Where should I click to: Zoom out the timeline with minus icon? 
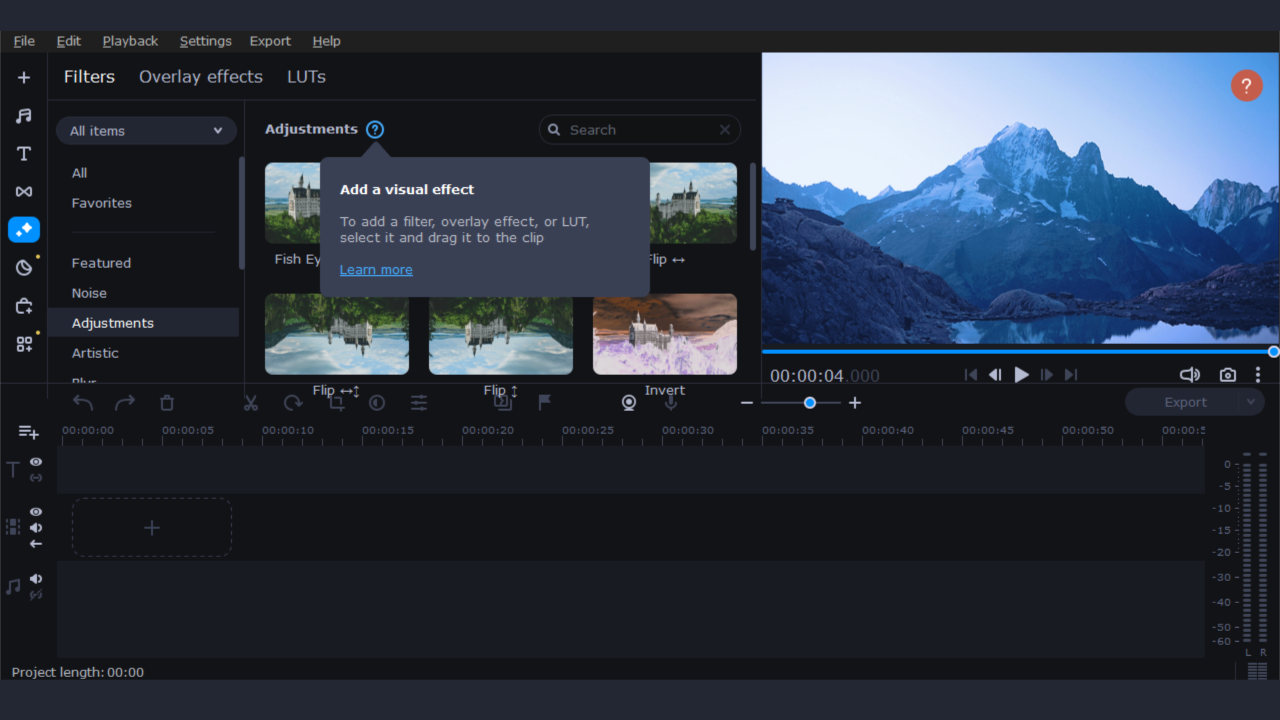click(747, 403)
